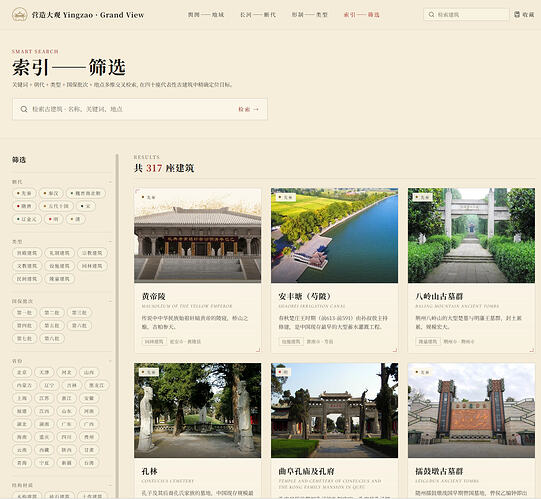Select the 第七批 batch filter
Viewport: 541px width, 499px height.
(24, 339)
